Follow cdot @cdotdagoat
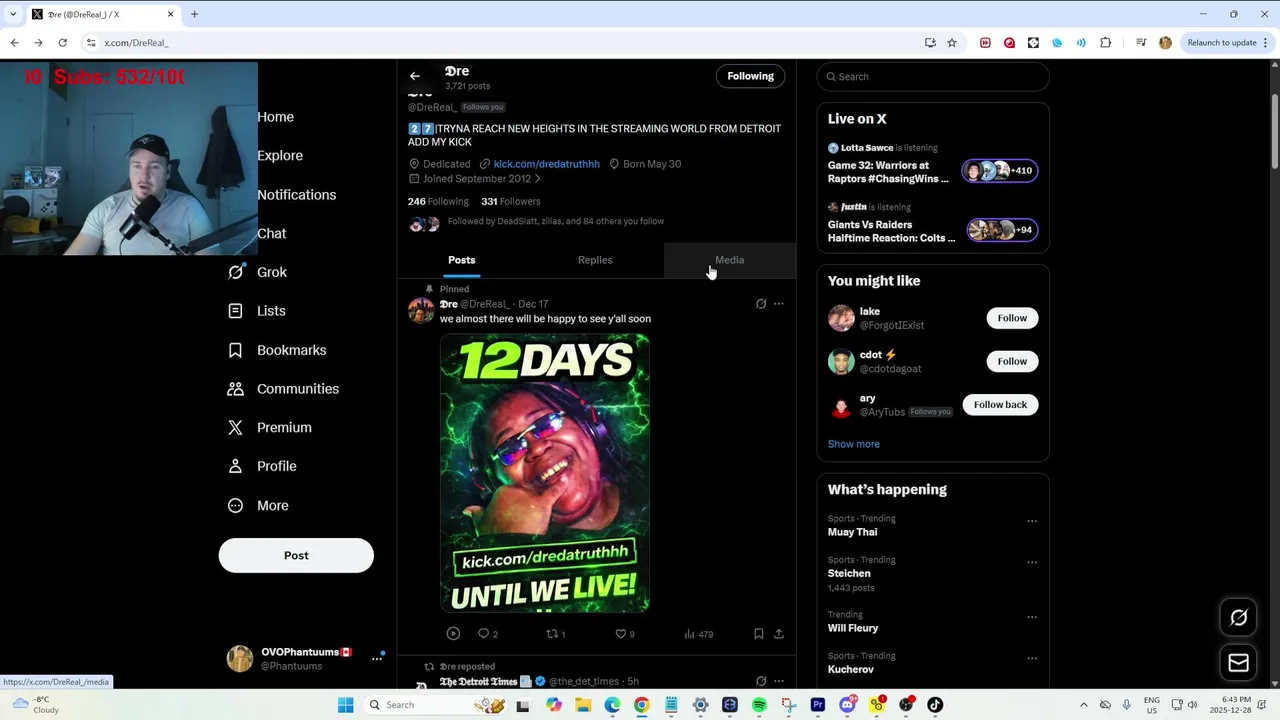 [x=1012, y=361]
